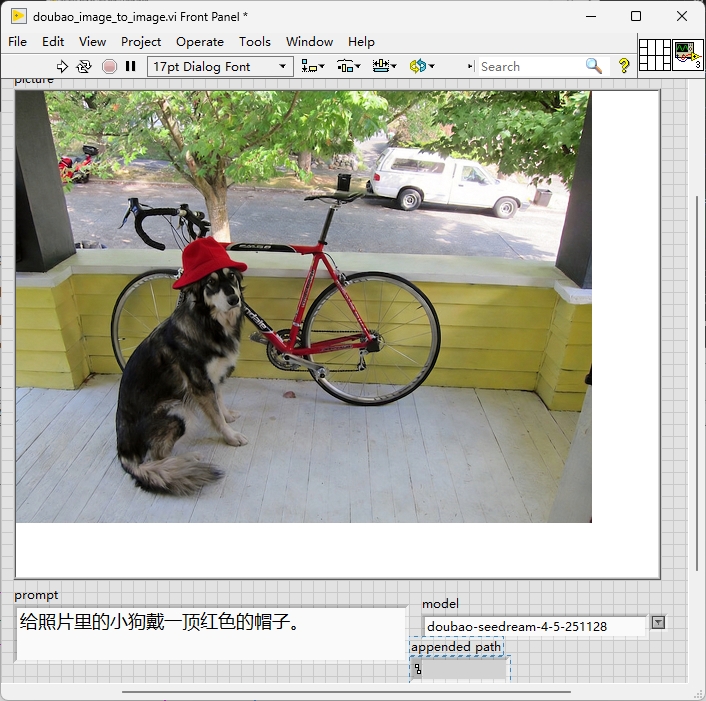Open the Tools menu
Screen dimensions: 706x701
pyautogui.click(x=255, y=41)
